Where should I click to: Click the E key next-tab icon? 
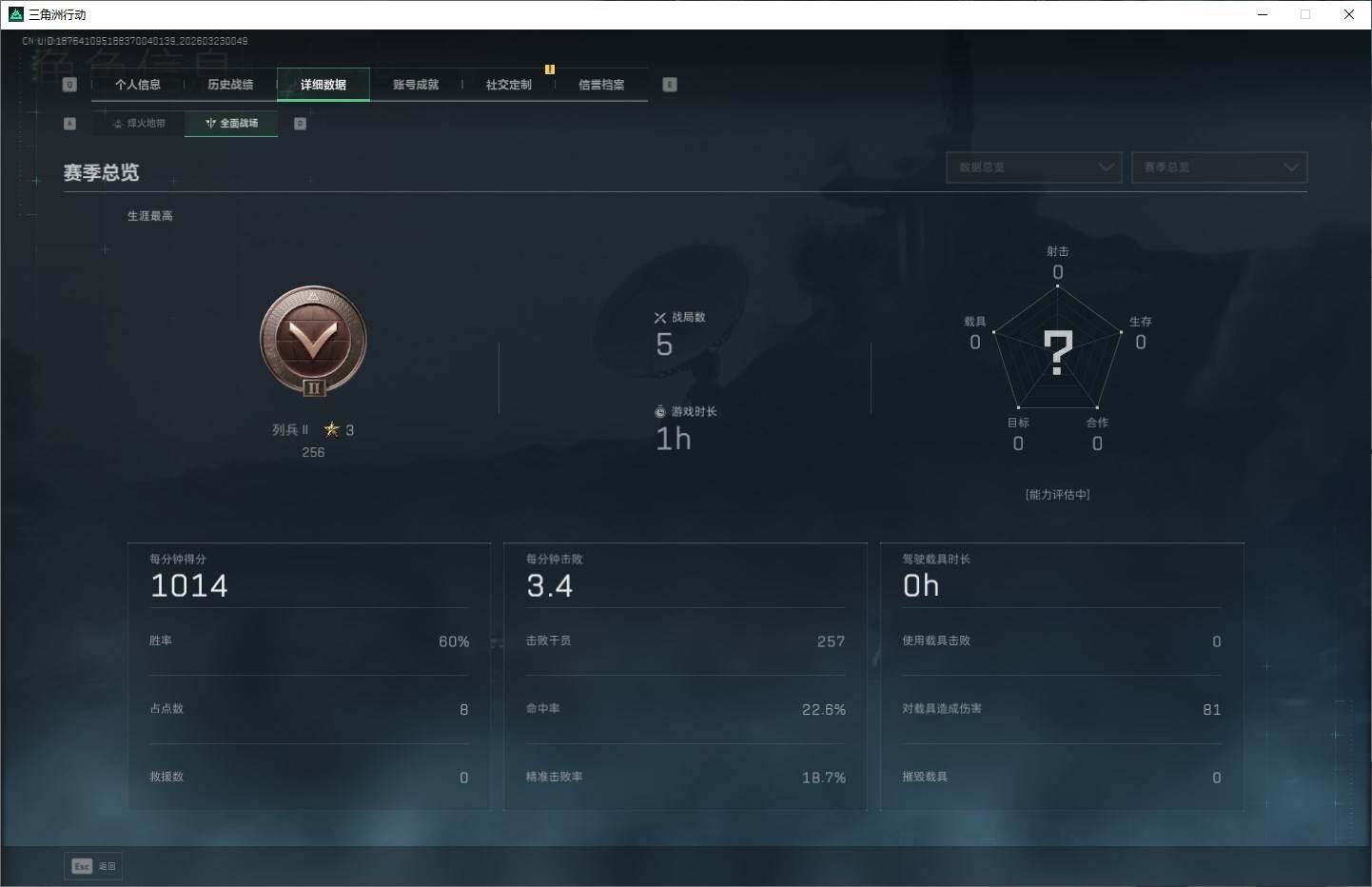pos(670,85)
